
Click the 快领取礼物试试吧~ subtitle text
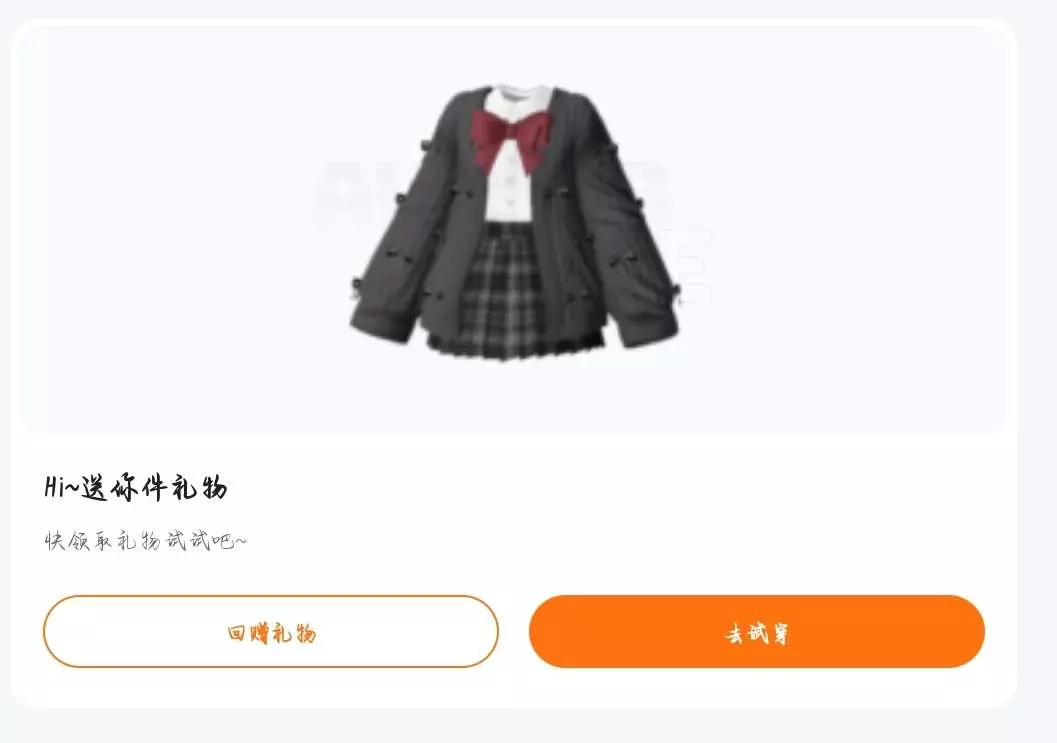click(x=146, y=541)
